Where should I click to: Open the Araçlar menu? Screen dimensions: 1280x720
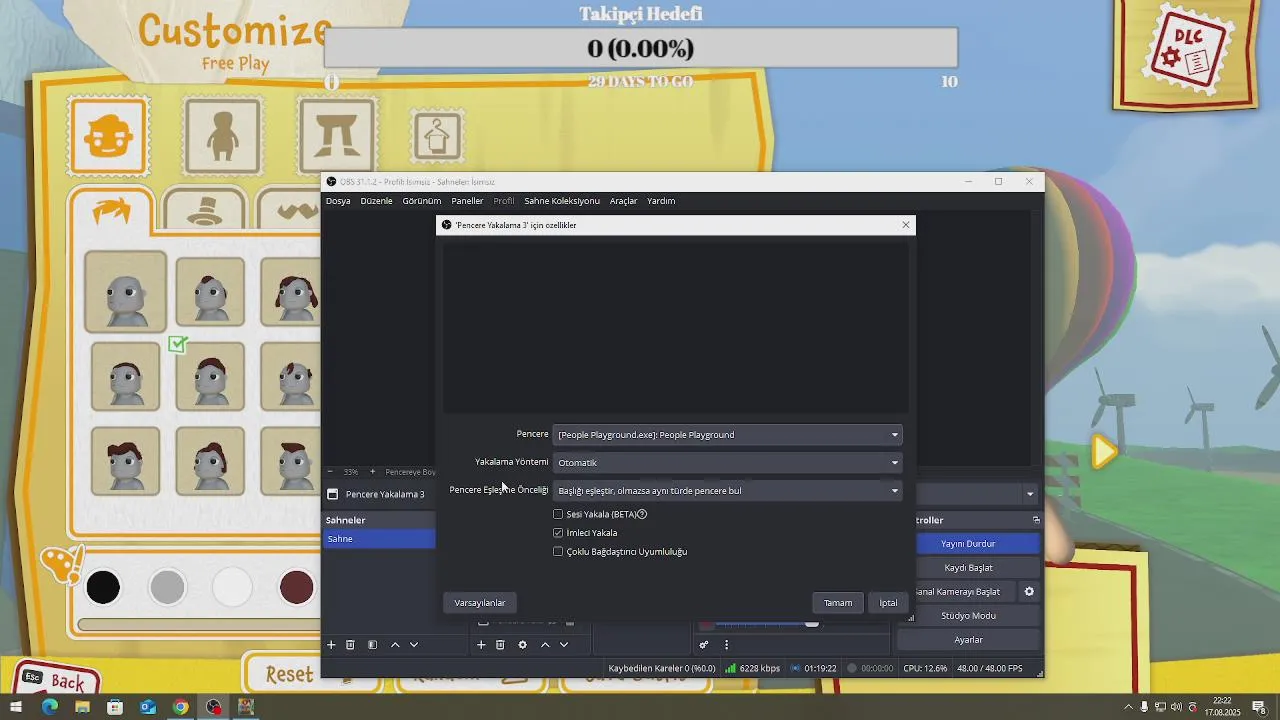(623, 201)
